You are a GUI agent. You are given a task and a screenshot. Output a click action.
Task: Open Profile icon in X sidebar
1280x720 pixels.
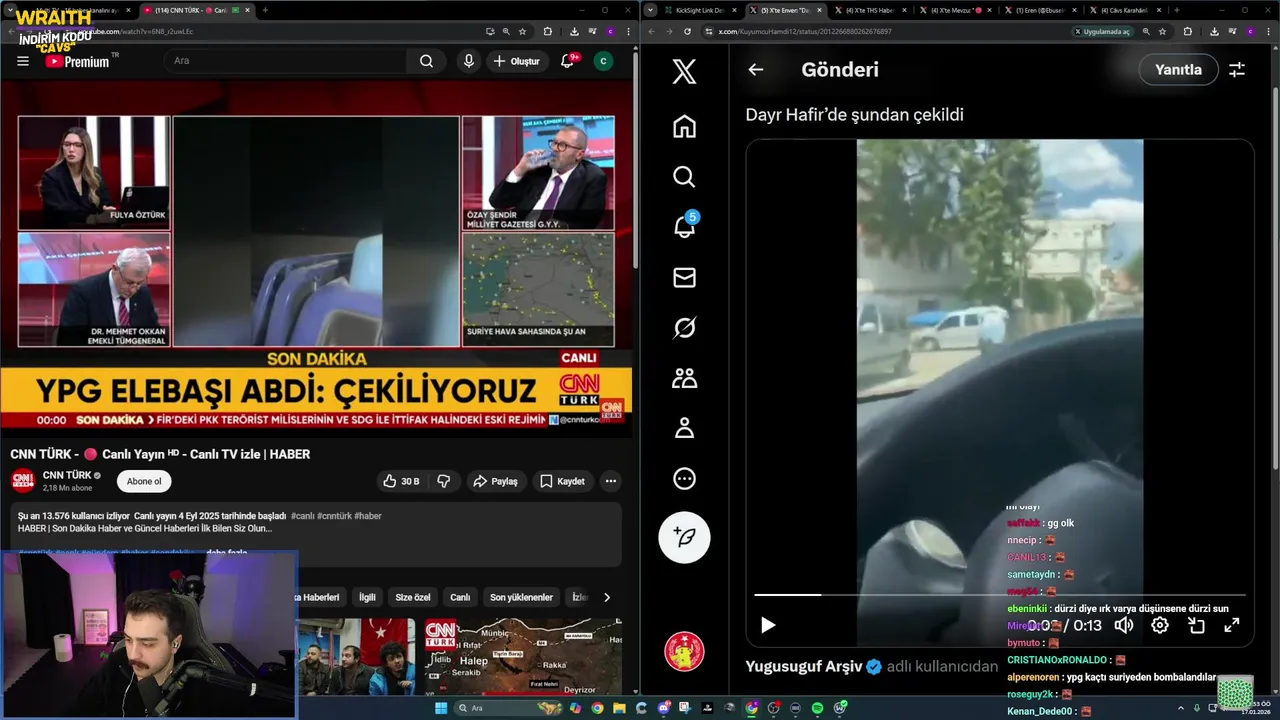coord(684,428)
